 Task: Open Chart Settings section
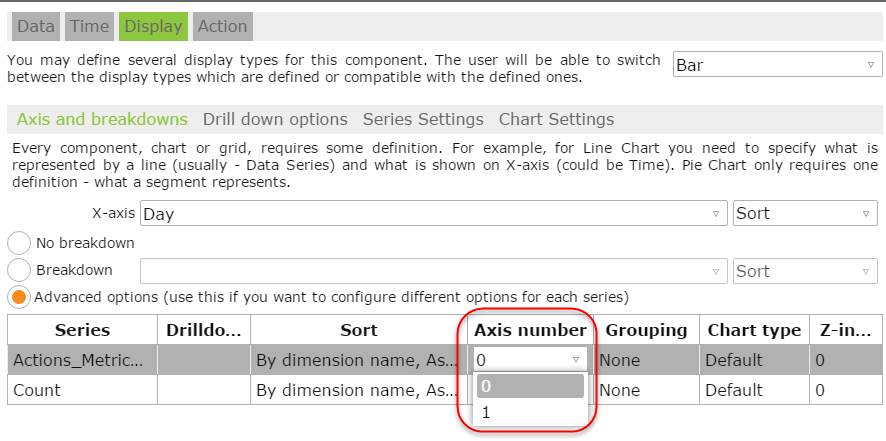(556, 119)
